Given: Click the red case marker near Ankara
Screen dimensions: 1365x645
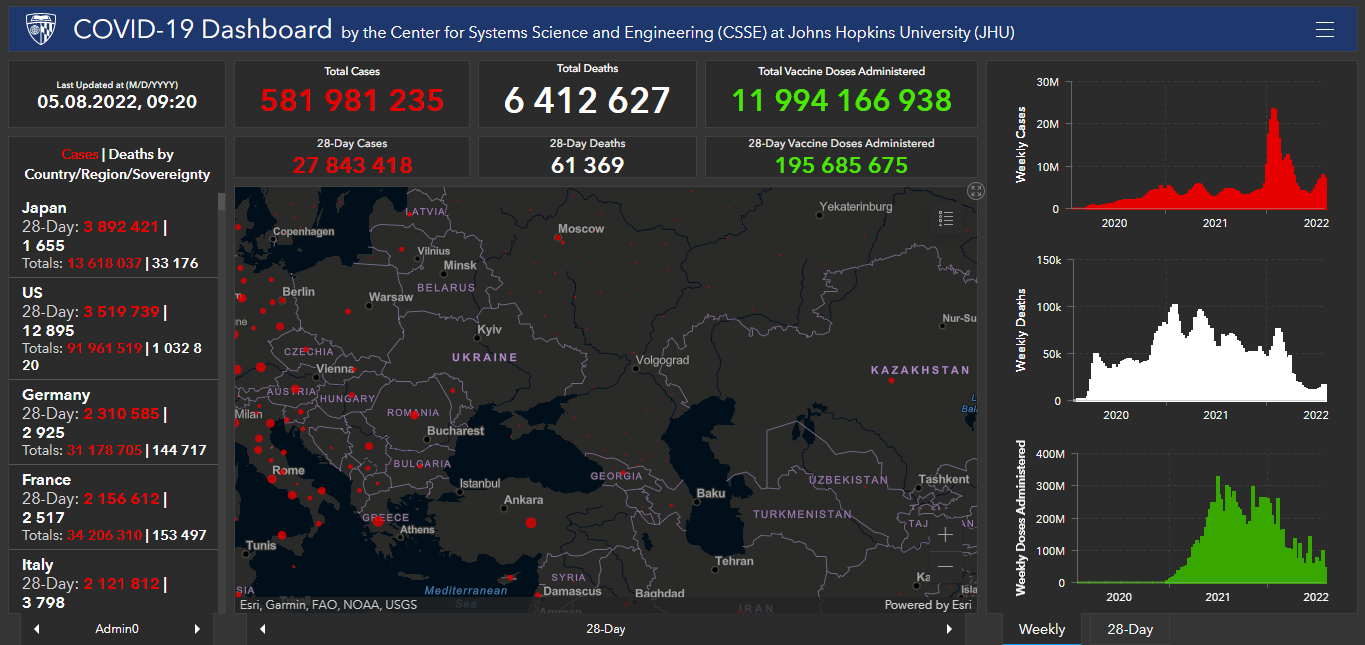Looking at the screenshot, I should click(x=530, y=522).
